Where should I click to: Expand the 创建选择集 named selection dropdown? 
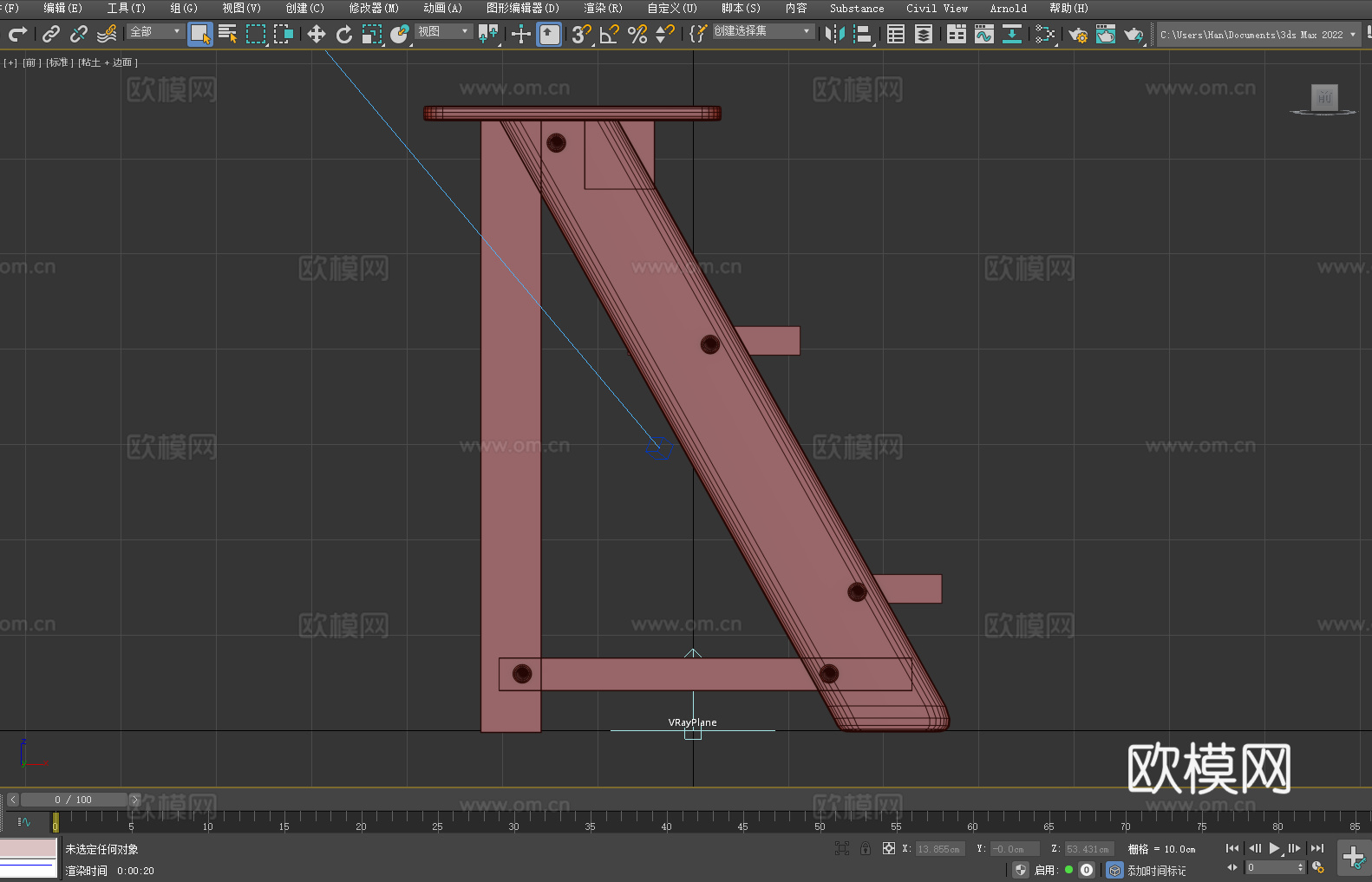[763, 31]
